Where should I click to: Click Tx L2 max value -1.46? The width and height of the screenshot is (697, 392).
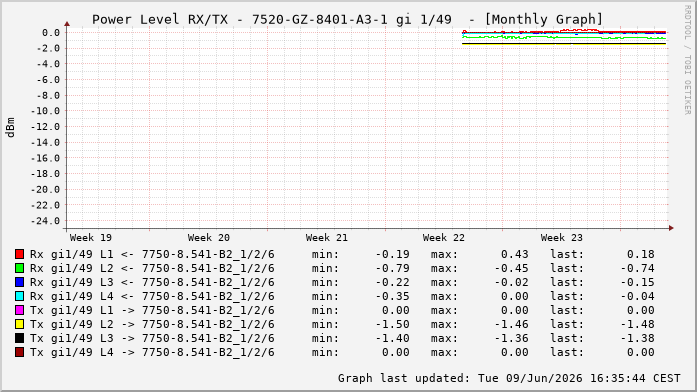click(x=512, y=324)
